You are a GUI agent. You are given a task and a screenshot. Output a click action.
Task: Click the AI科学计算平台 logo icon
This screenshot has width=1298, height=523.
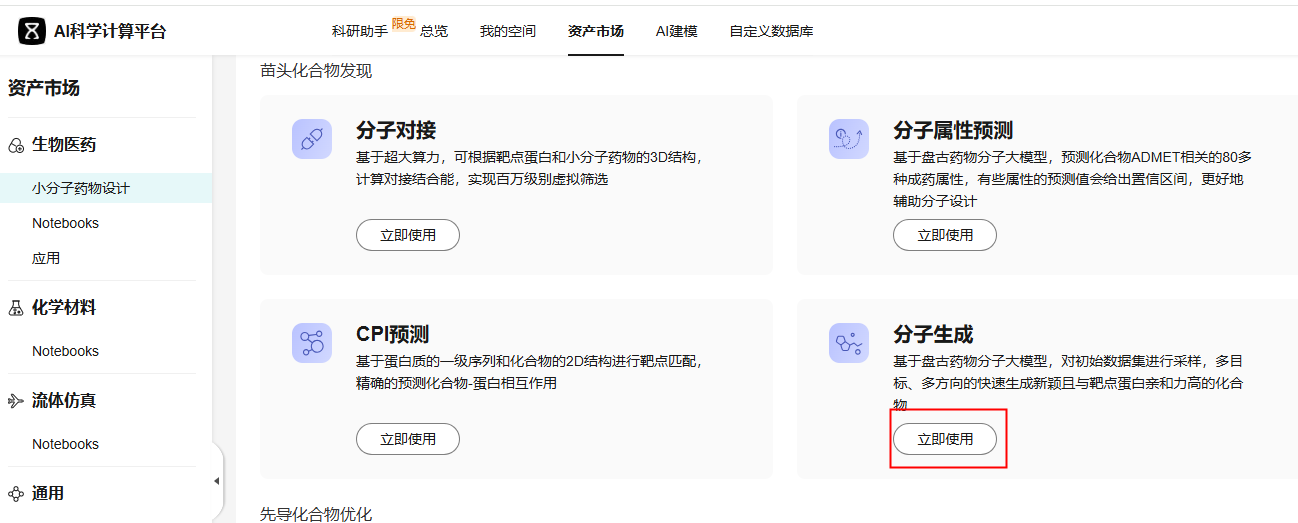[x=32, y=31]
